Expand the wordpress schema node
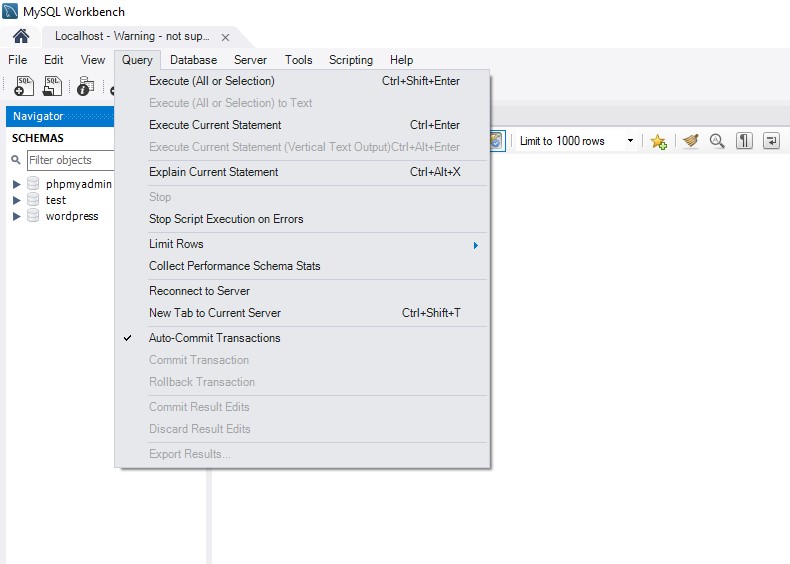790x564 pixels. tap(17, 216)
